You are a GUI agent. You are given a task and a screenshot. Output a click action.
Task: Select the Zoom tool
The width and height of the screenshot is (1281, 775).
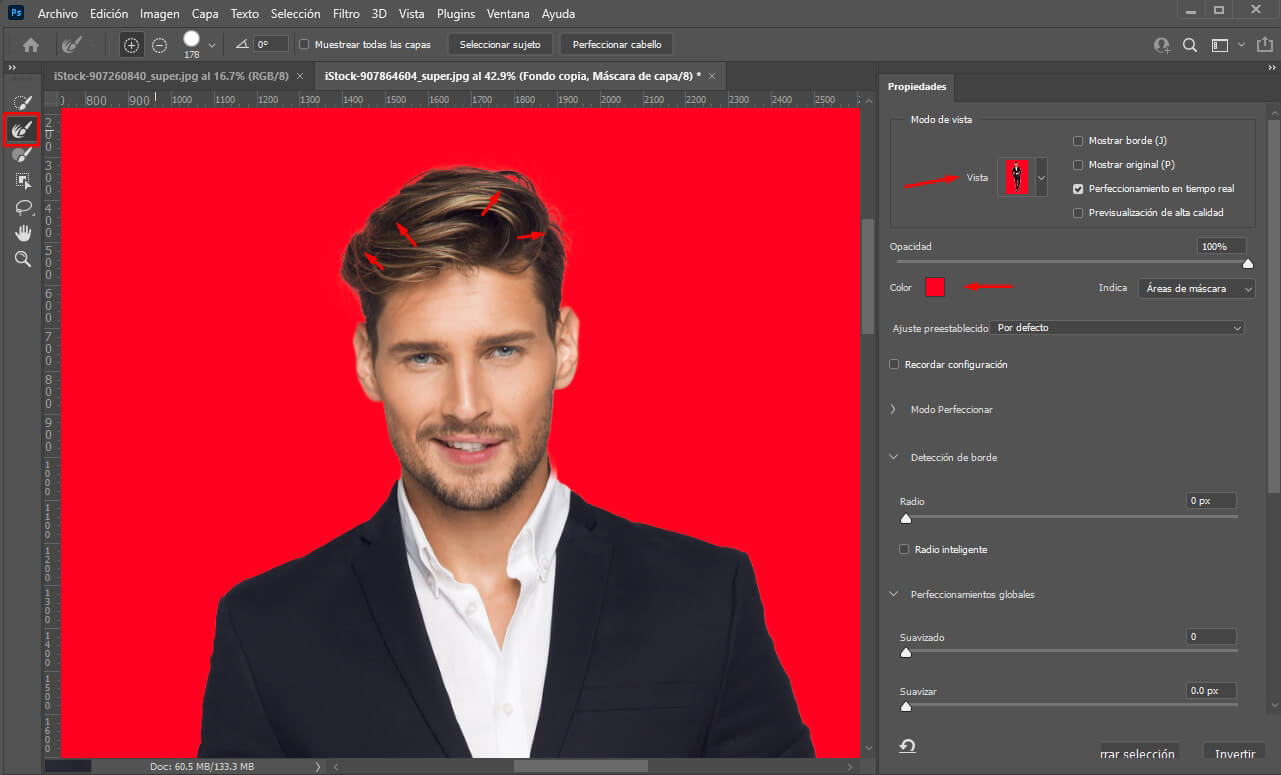coord(22,259)
